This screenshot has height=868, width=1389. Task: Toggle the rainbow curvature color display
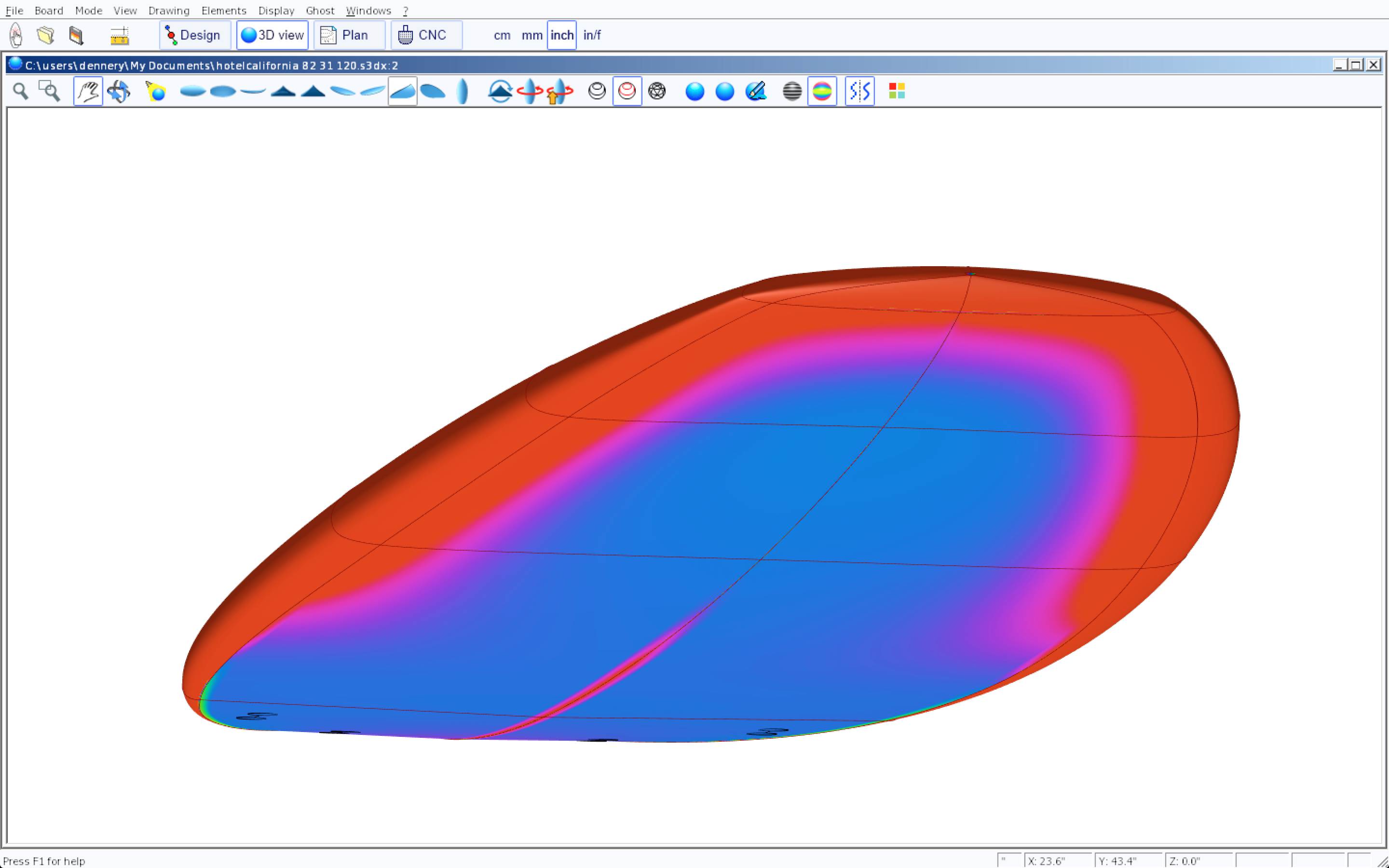822,91
